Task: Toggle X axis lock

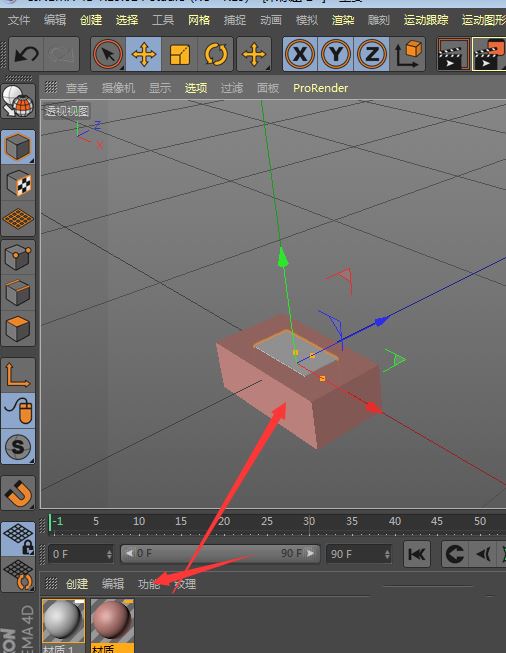Action: pyautogui.click(x=299, y=54)
